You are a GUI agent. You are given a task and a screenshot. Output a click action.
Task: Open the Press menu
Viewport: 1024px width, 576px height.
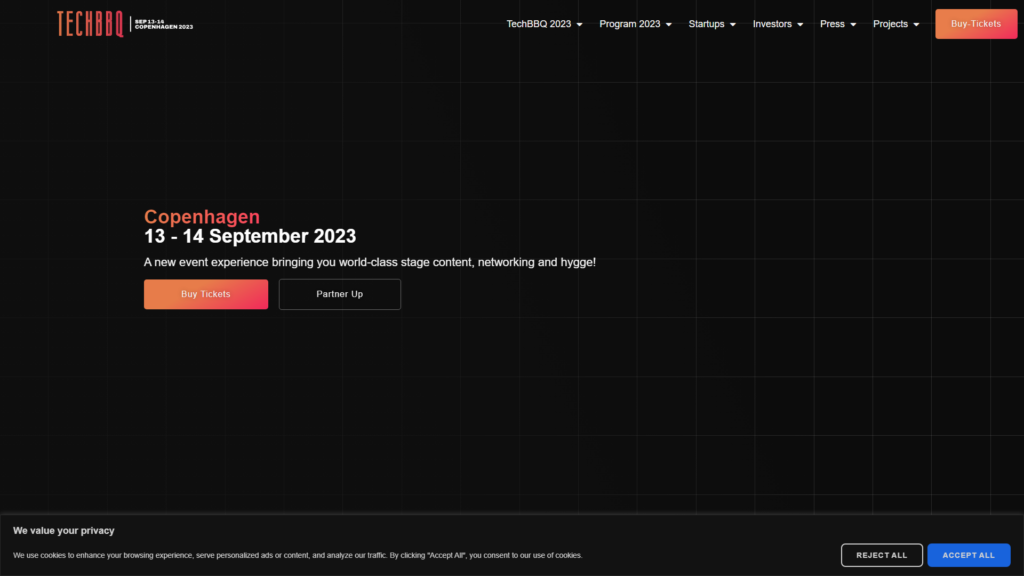coord(832,24)
